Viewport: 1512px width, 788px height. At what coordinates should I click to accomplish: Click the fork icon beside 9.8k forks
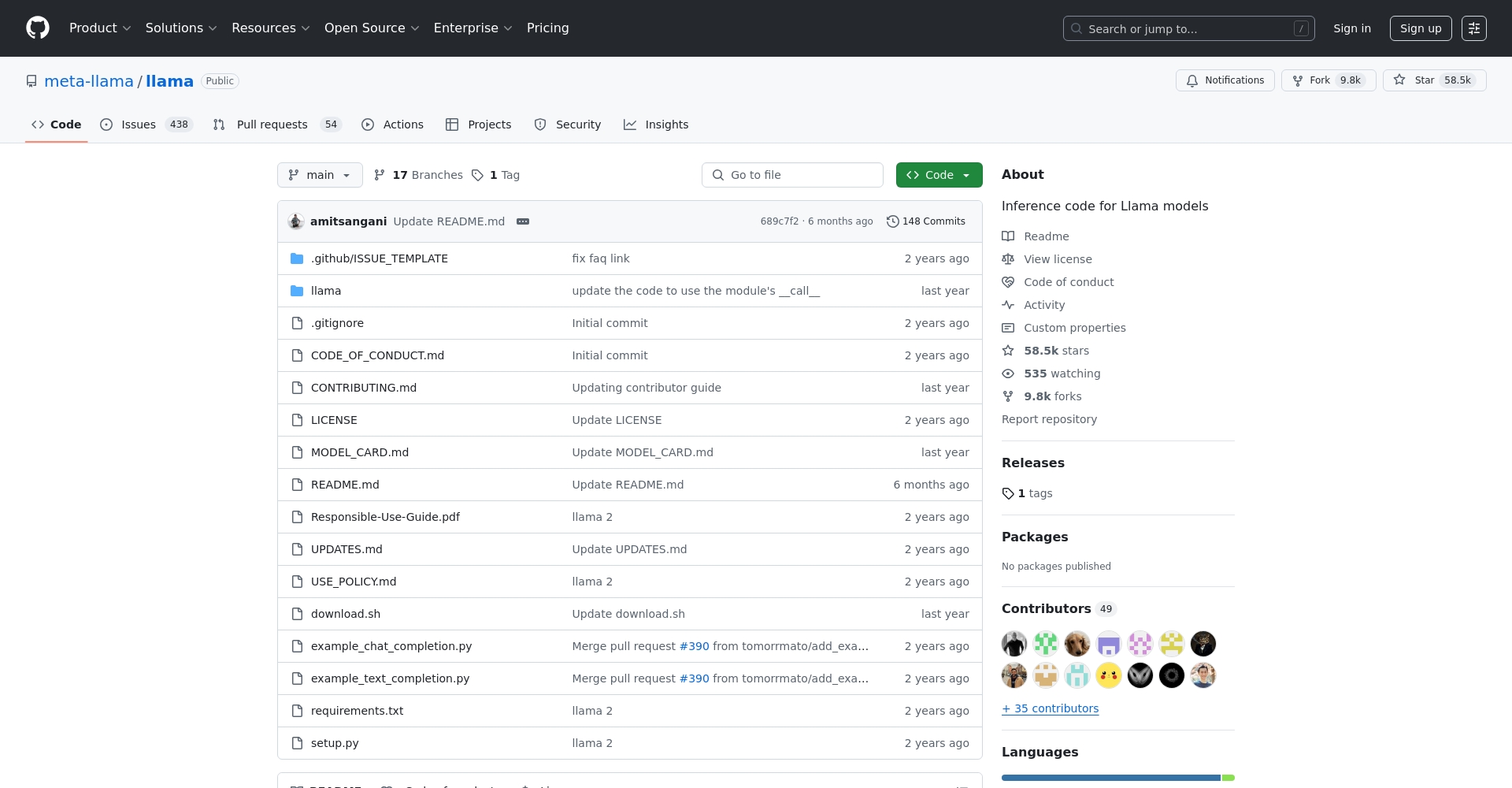click(1008, 396)
